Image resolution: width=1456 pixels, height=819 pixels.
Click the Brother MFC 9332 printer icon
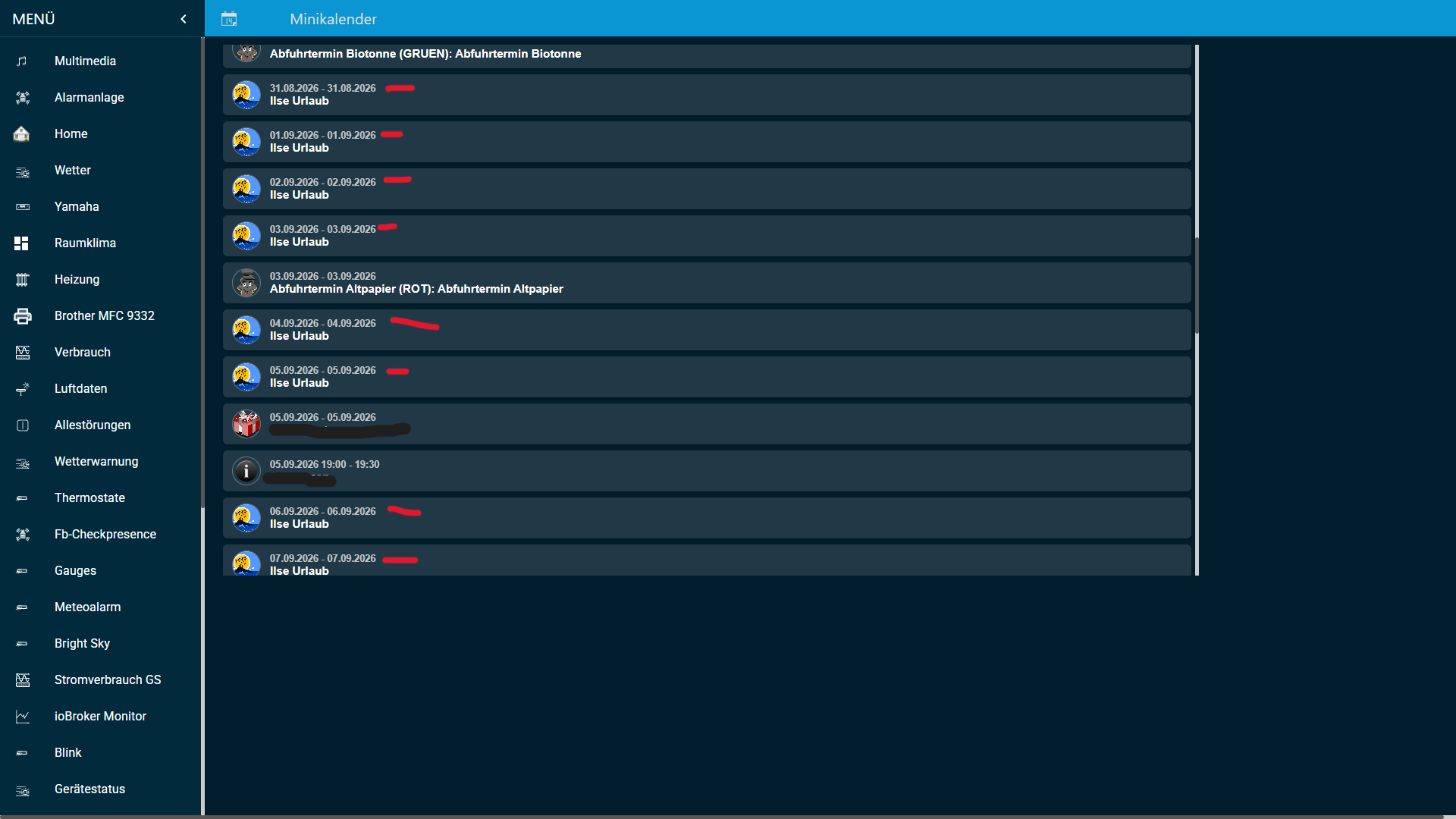(x=23, y=315)
